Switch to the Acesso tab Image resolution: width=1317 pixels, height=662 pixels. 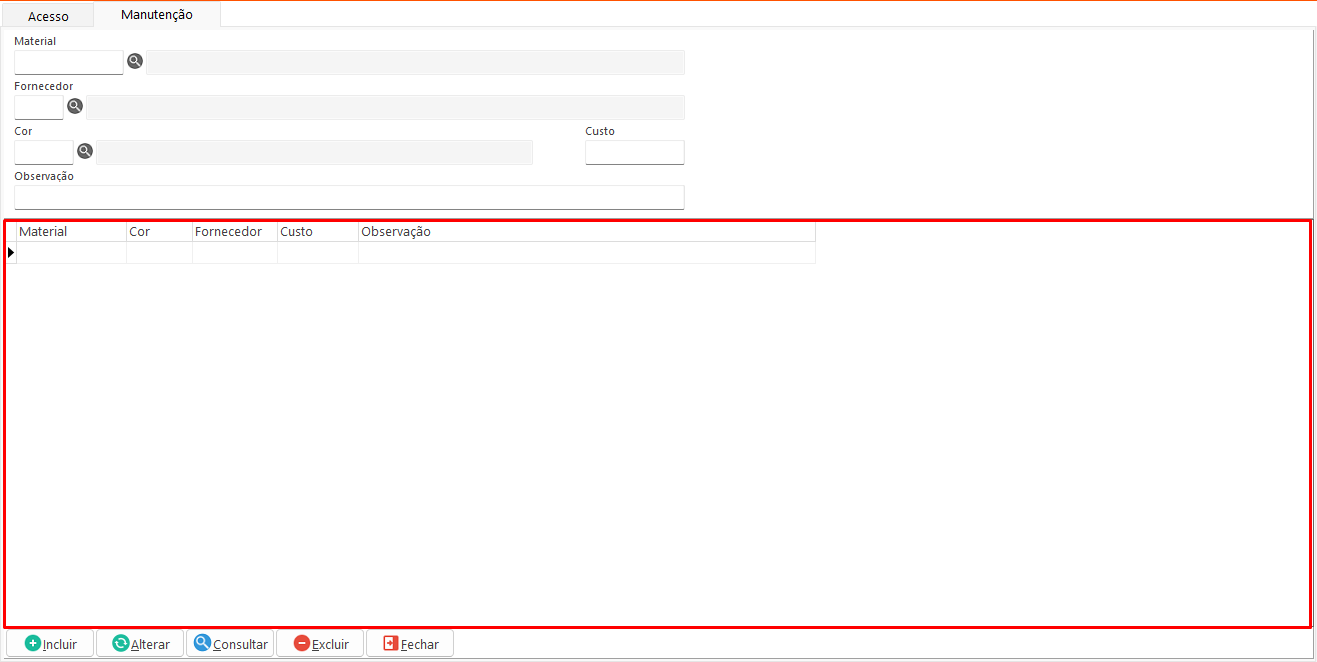[x=48, y=16]
